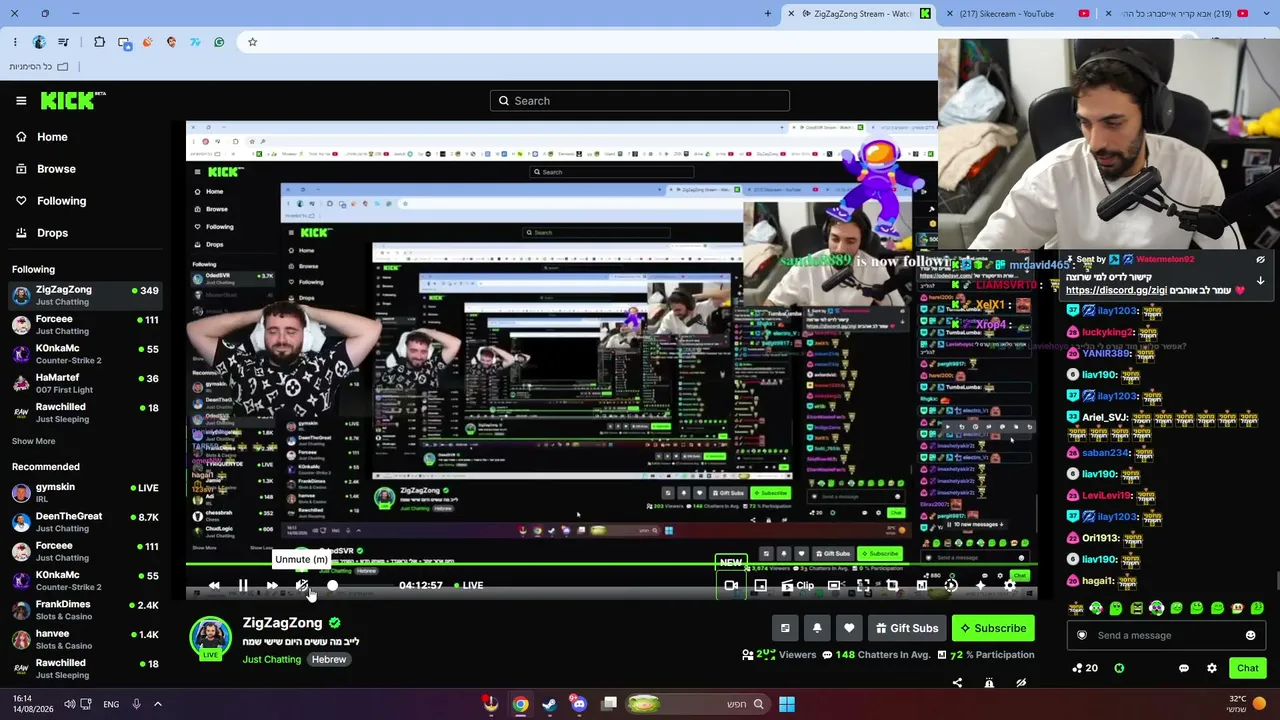Open the ENG language switcher in the taskbar

point(111,704)
